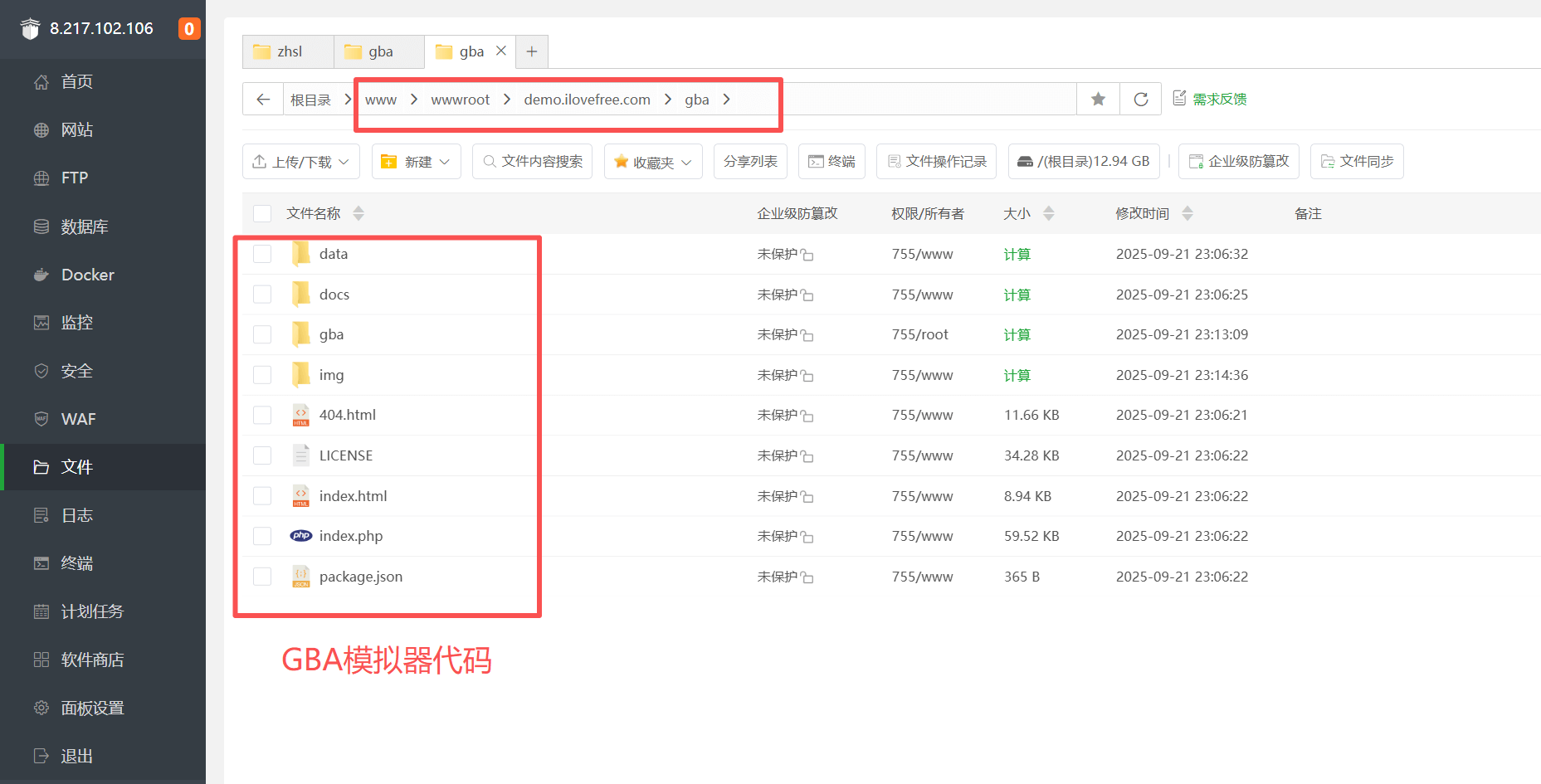This screenshot has height=784, width=1541.
Task: Open the 数据库 (database) section
Action: point(85,226)
